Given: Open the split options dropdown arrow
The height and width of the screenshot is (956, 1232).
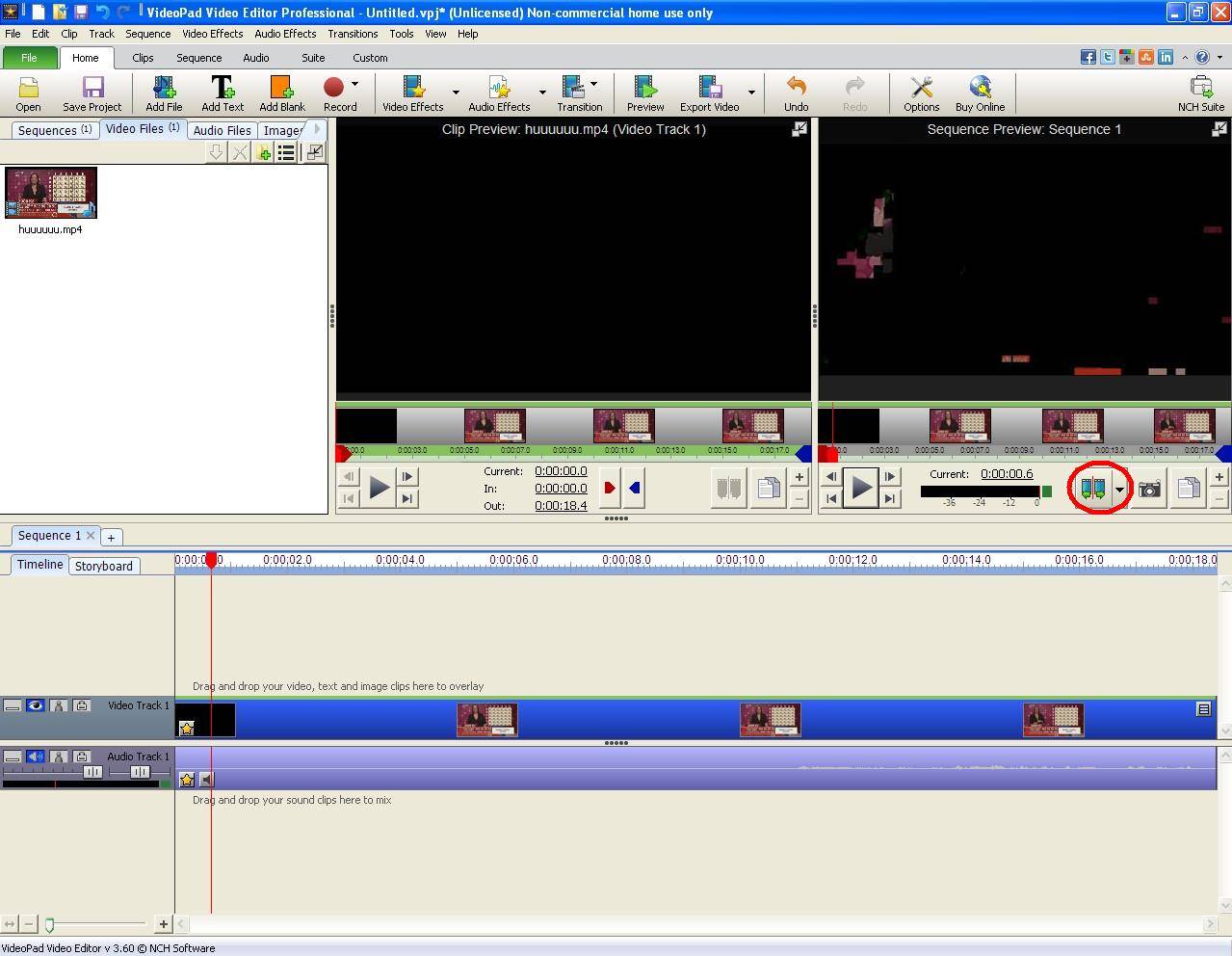Looking at the screenshot, I should pos(1119,490).
